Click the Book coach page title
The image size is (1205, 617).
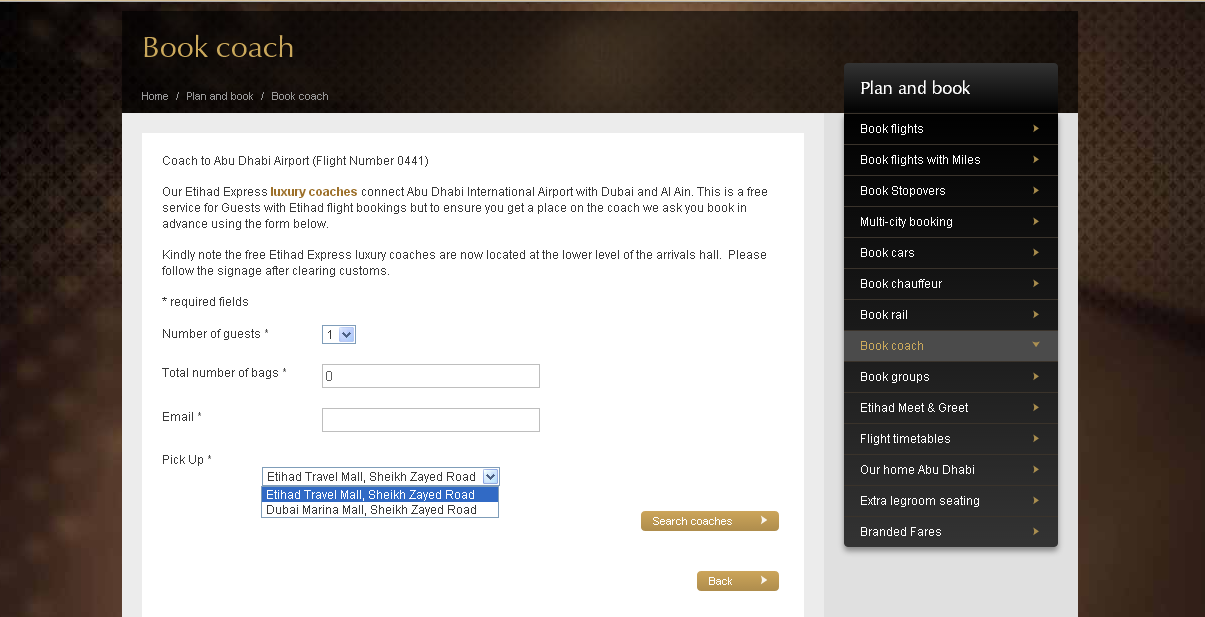[x=218, y=47]
